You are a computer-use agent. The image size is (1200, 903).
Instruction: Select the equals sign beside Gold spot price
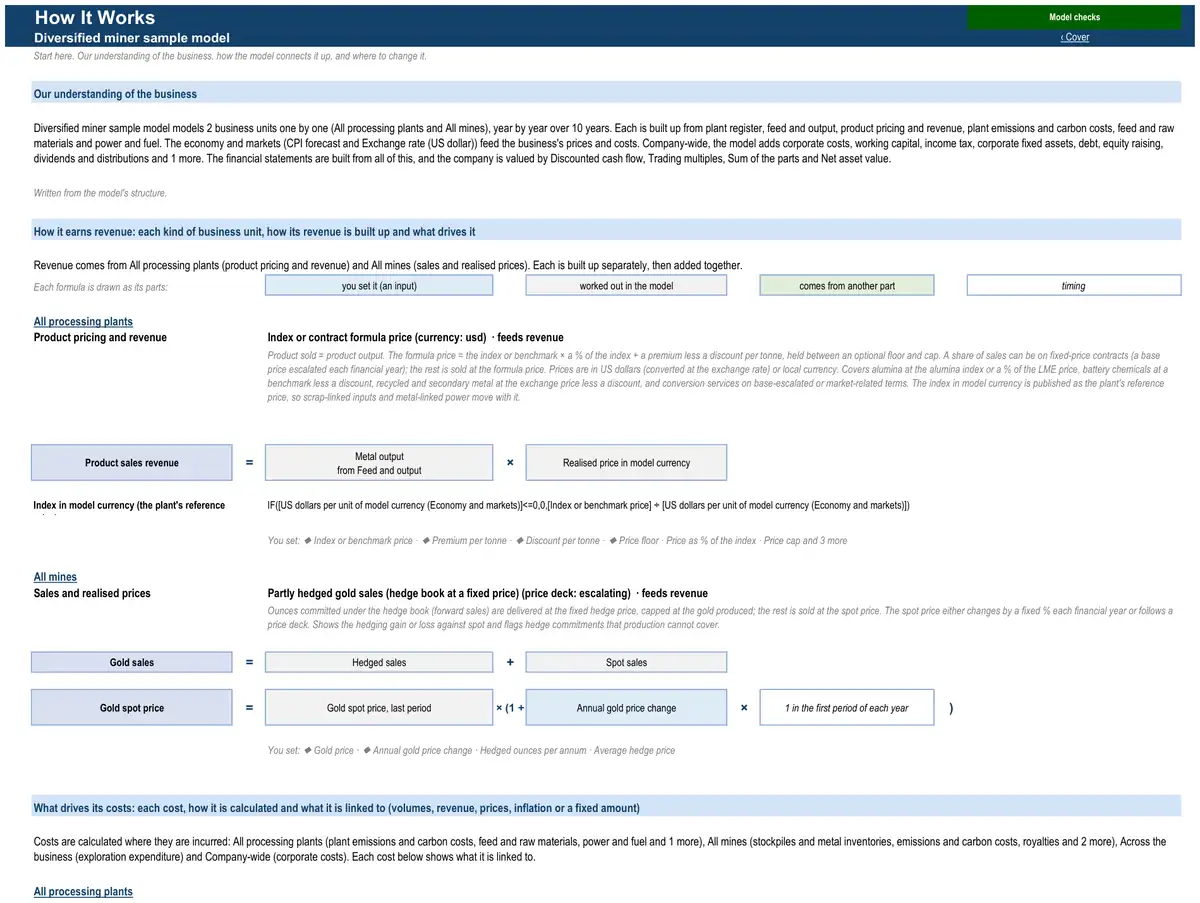tap(249, 708)
